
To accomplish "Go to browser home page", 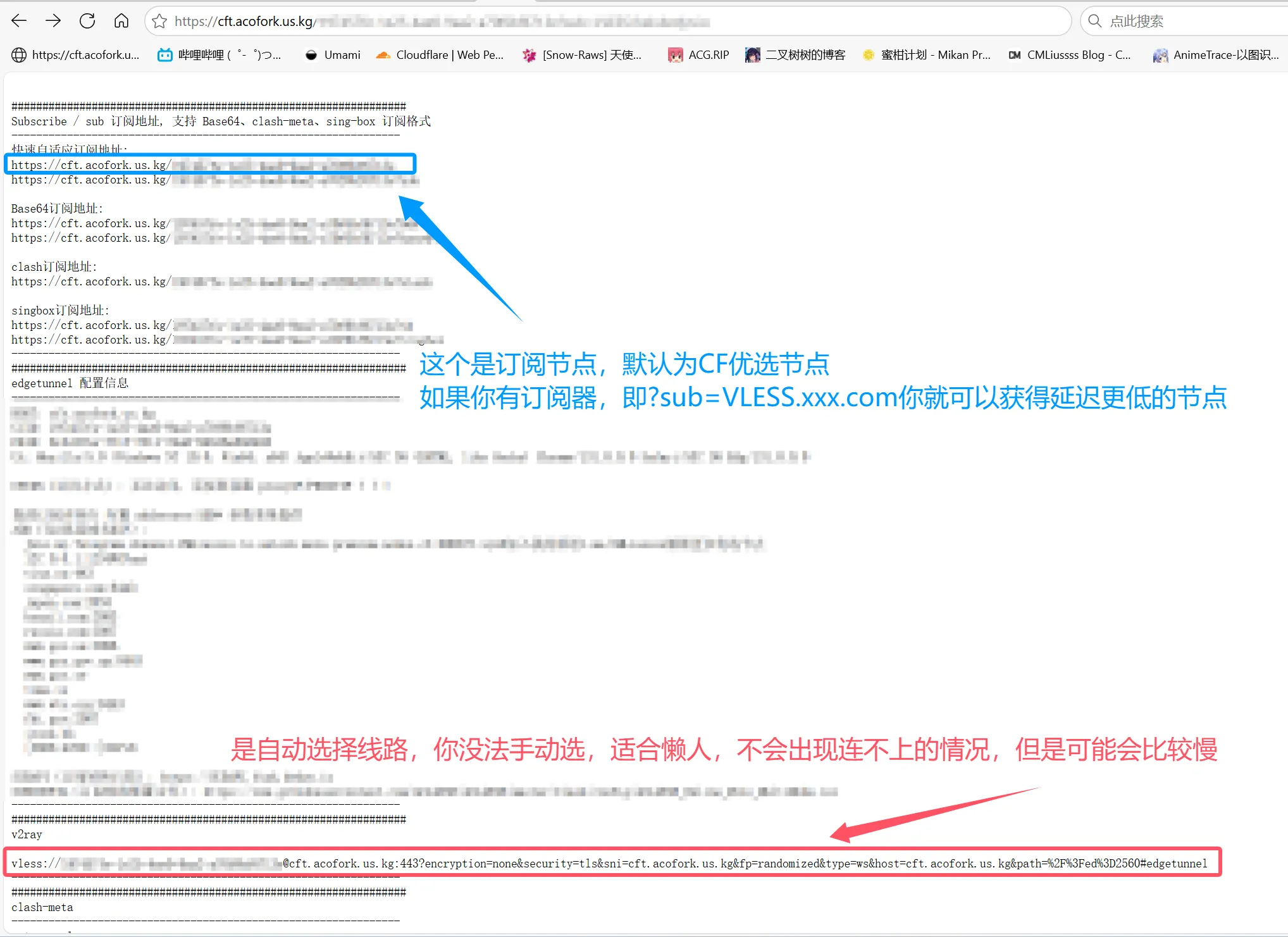I will tap(121, 21).
